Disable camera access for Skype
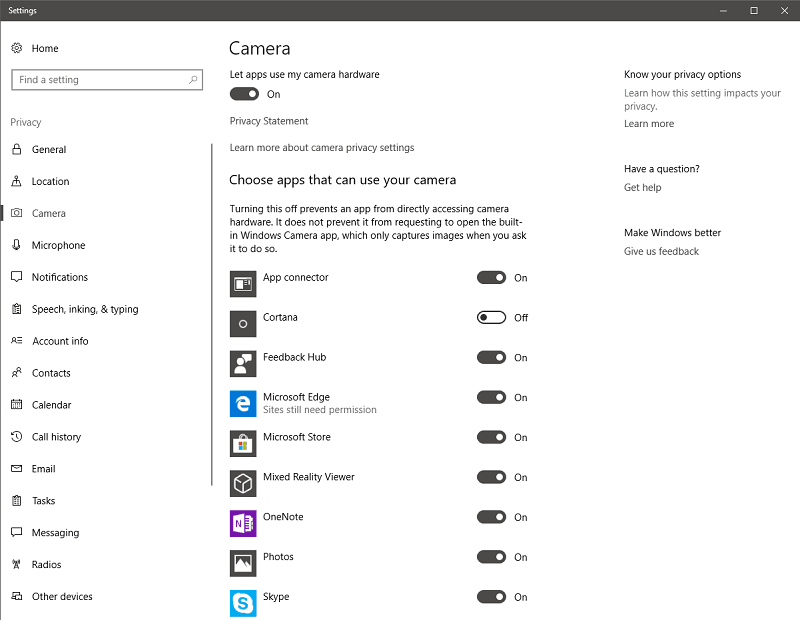Screen dimensions: 800x620 [x=491, y=597]
